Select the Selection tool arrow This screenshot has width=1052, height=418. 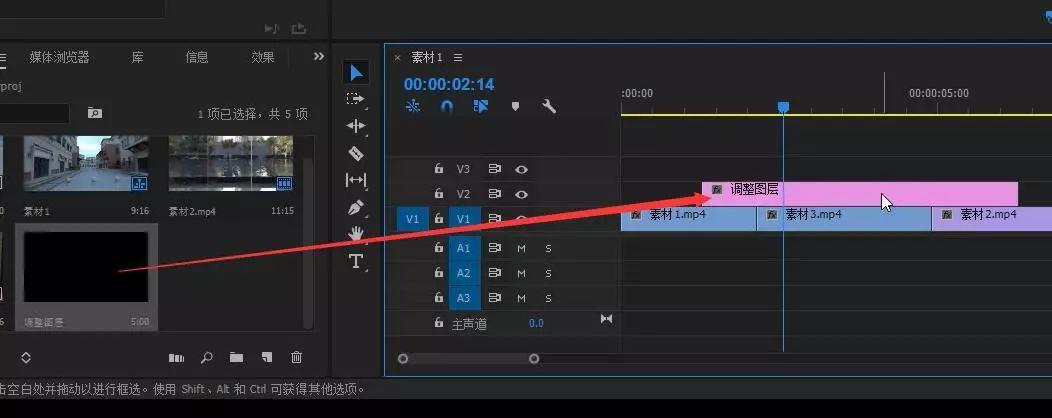click(x=356, y=72)
